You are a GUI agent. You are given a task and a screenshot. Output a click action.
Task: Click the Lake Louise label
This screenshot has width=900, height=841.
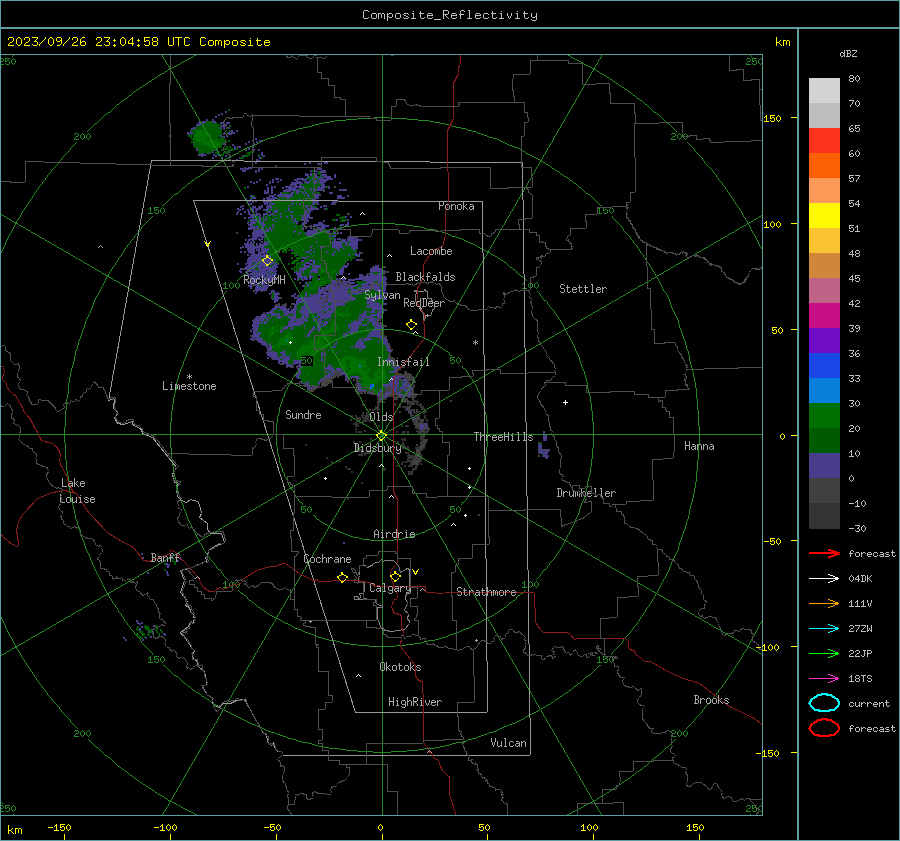tap(77, 491)
